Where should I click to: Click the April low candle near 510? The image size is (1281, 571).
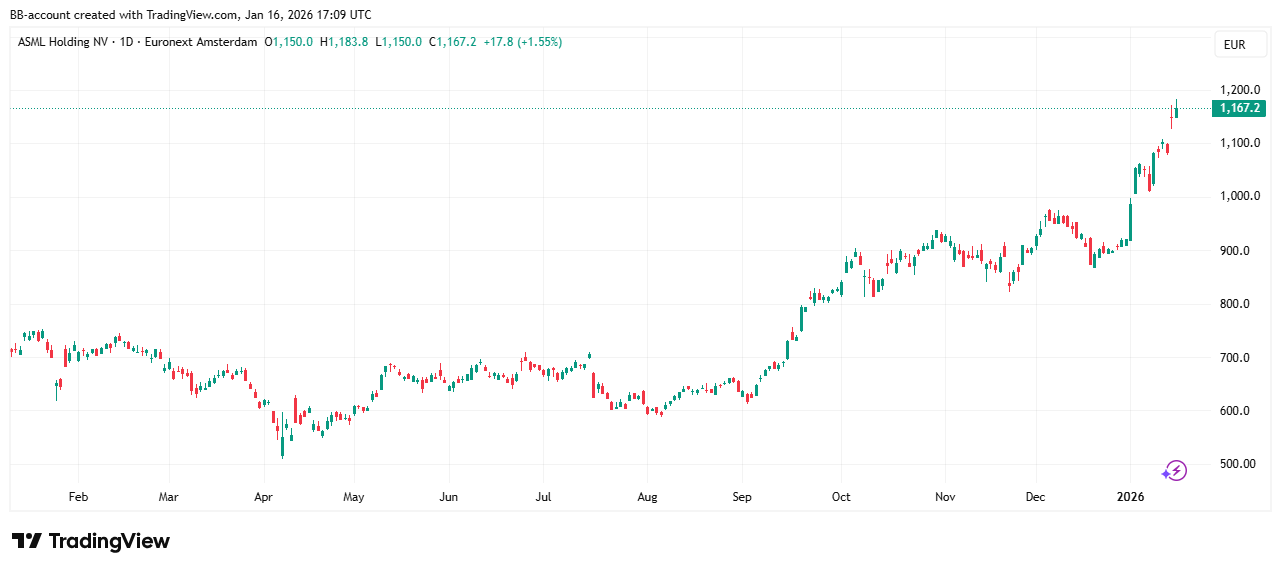coord(283,445)
